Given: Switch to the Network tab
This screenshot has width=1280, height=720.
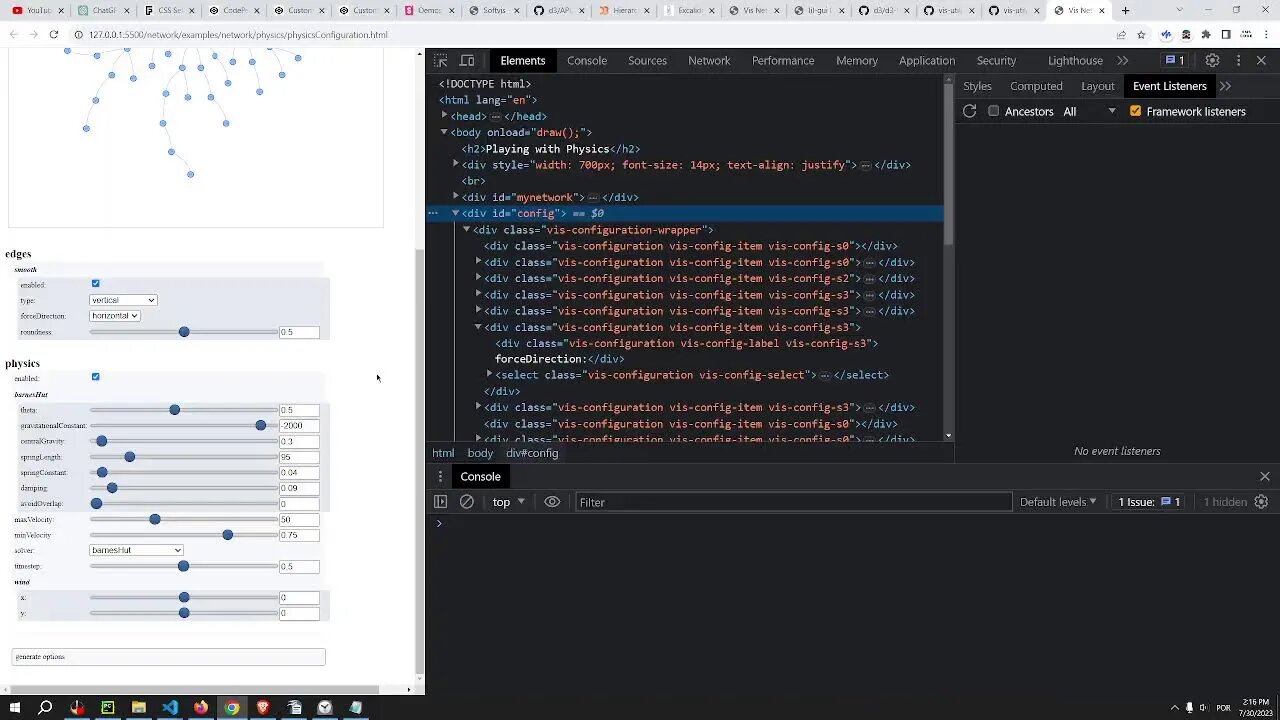Looking at the screenshot, I should pyautogui.click(x=709, y=60).
